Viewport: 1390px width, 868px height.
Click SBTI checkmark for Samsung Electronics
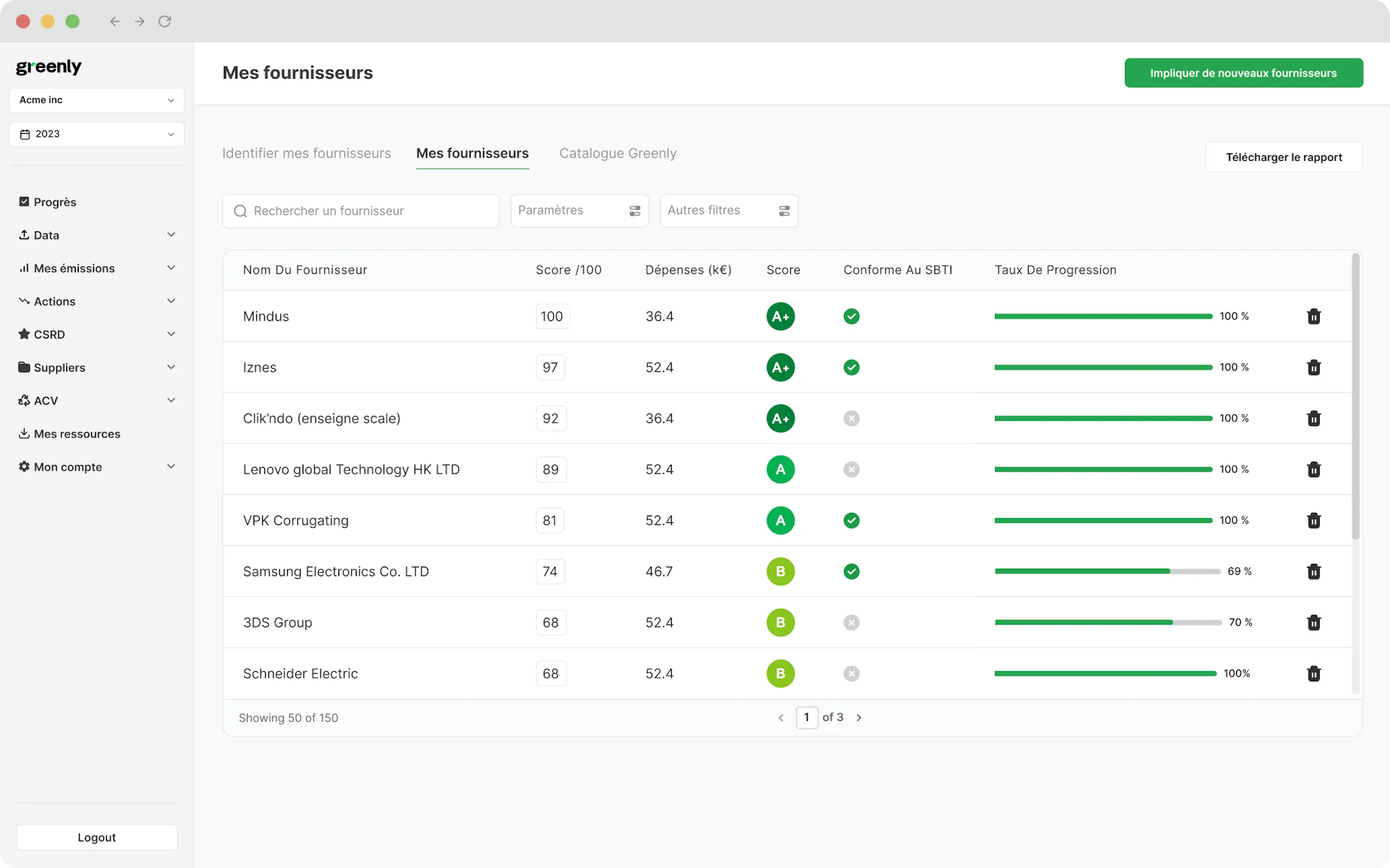coord(852,572)
